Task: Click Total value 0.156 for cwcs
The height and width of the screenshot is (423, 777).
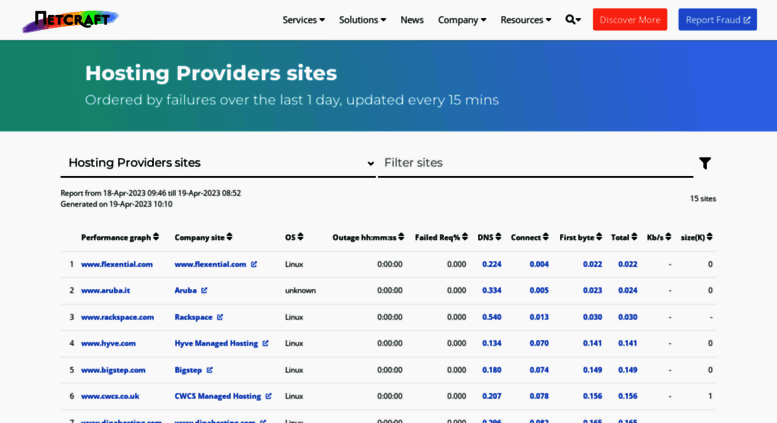Action: (x=627, y=396)
